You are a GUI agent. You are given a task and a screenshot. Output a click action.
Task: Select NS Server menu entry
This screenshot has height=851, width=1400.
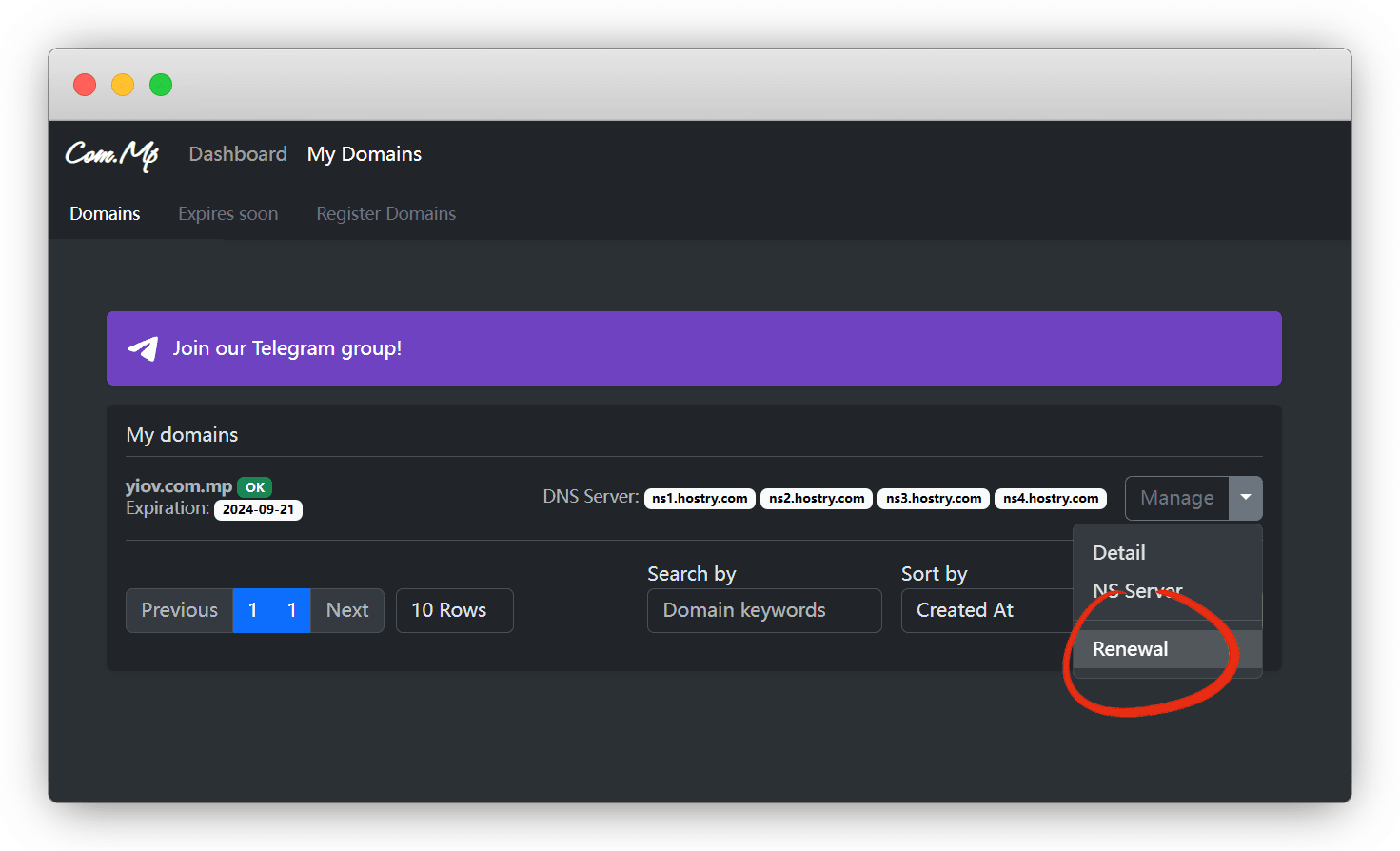point(1137,591)
